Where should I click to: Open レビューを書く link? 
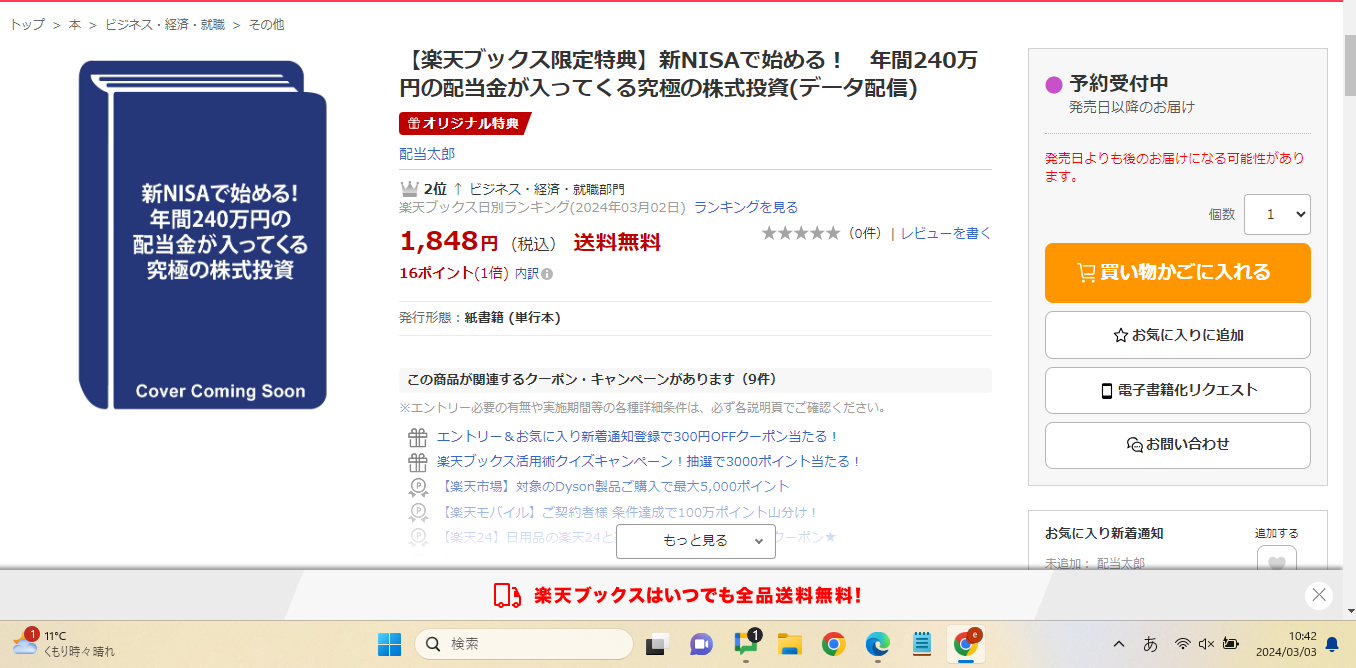(x=946, y=233)
